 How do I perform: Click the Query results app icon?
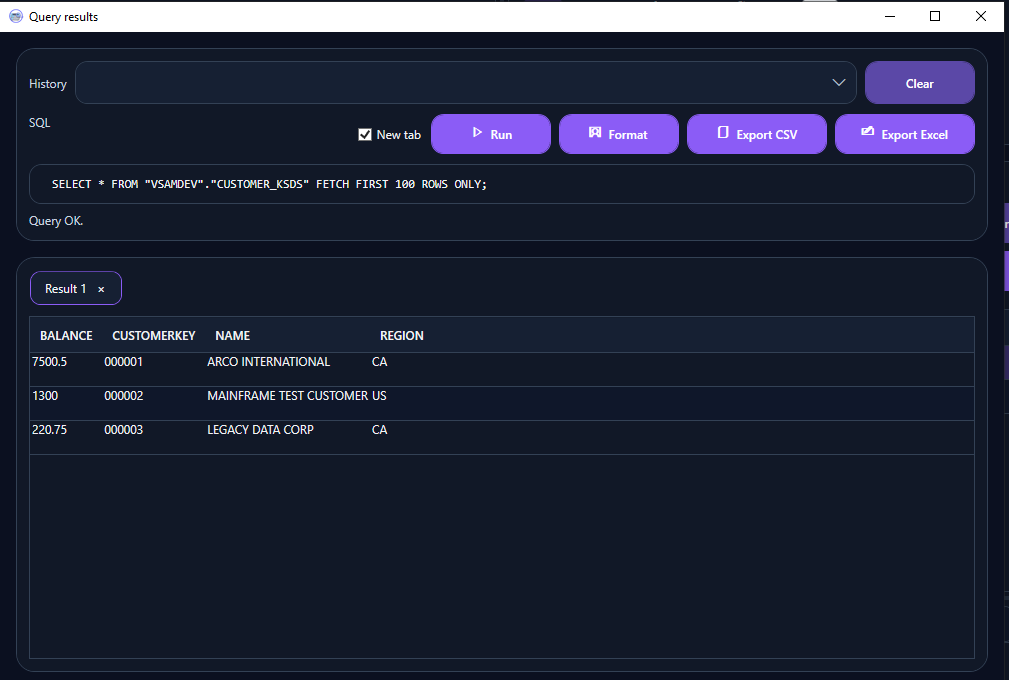(x=15, y=16)
